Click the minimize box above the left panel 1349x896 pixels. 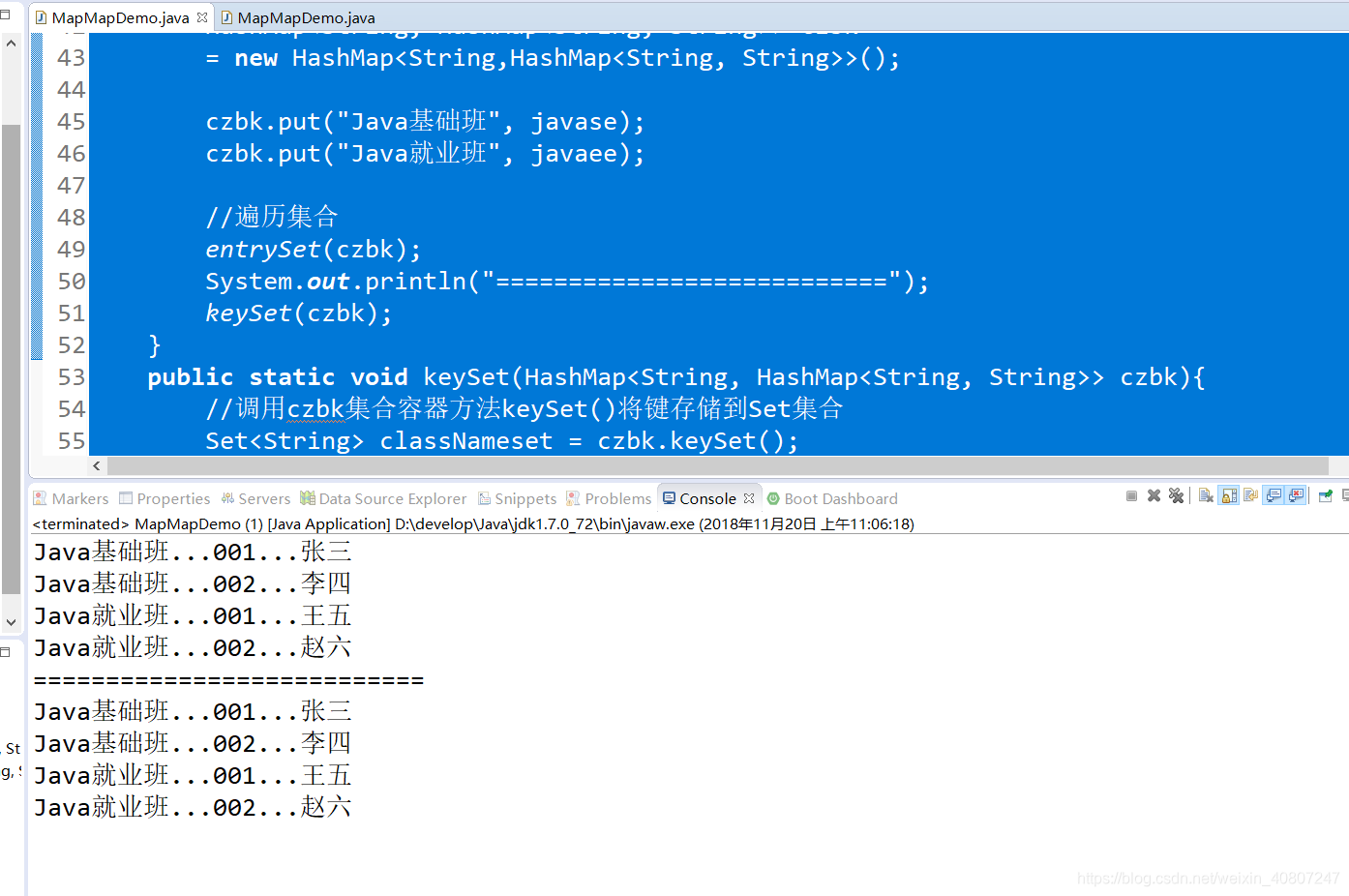pos(5,15)
